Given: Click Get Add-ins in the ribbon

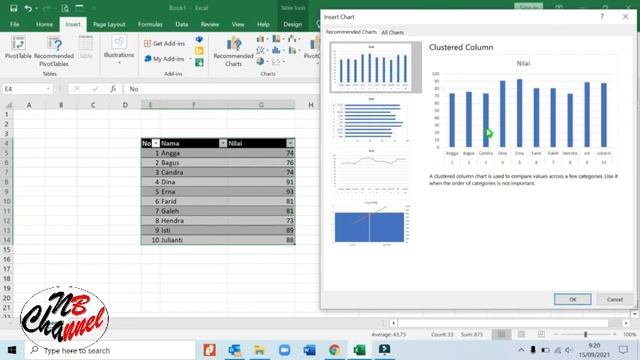Looking at the screenshot, I should coord(164,43).
